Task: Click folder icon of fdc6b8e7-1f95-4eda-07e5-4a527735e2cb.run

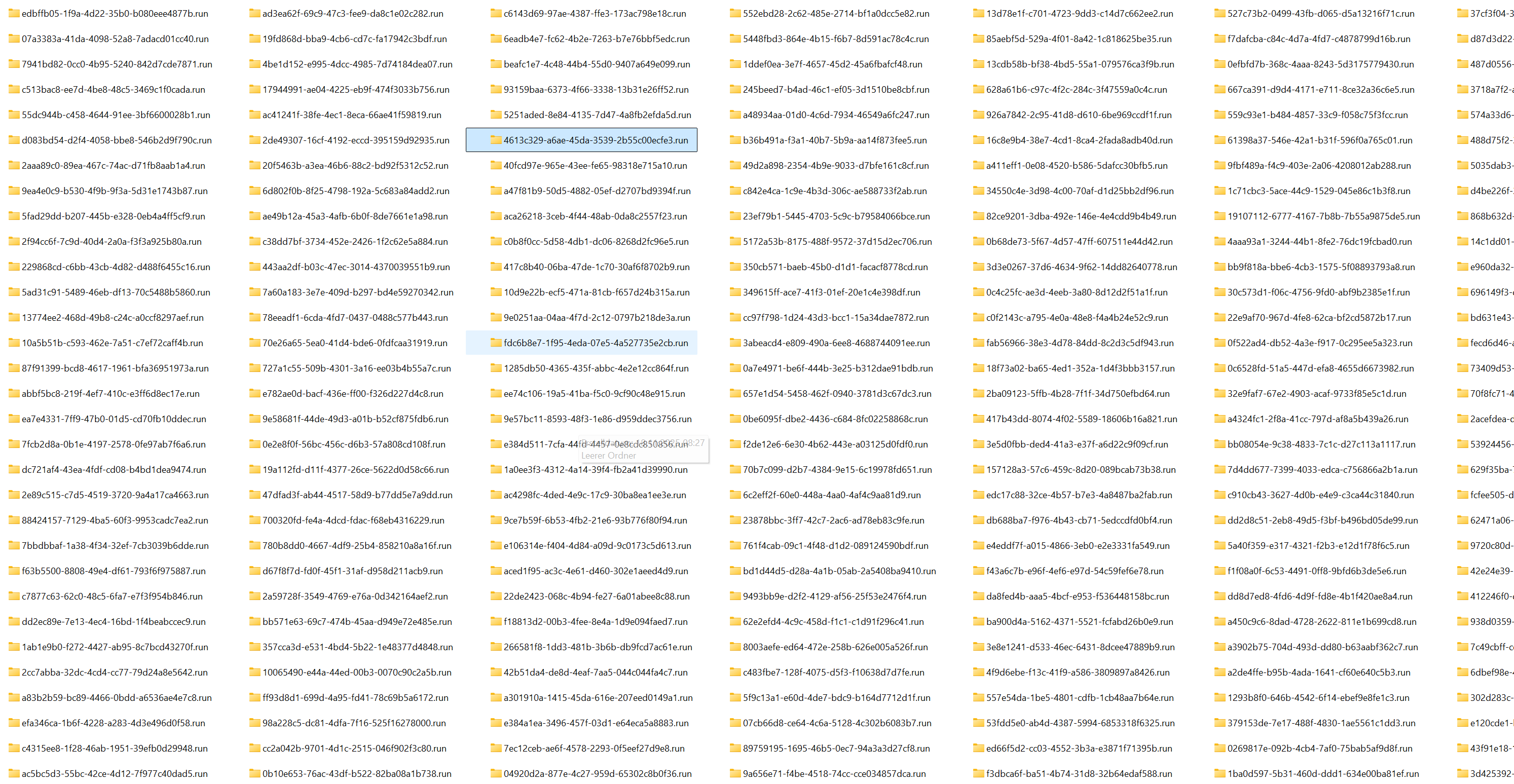Action: [x=496, y=343]
